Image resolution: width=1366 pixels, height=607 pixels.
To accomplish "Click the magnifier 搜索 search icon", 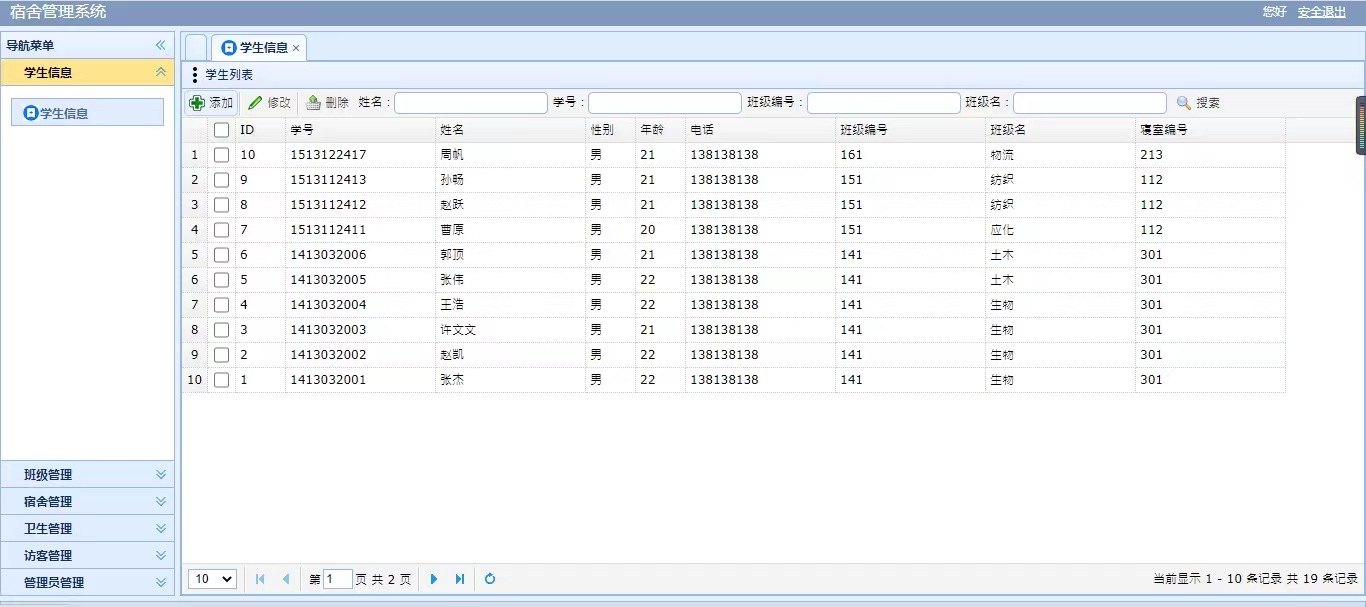I will 1184,103.
